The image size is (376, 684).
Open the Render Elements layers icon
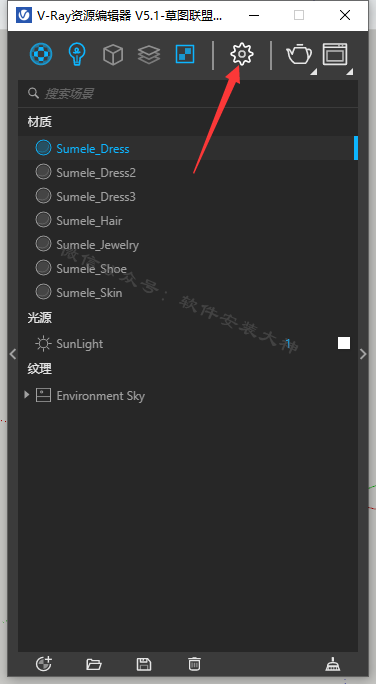point(149,55)
